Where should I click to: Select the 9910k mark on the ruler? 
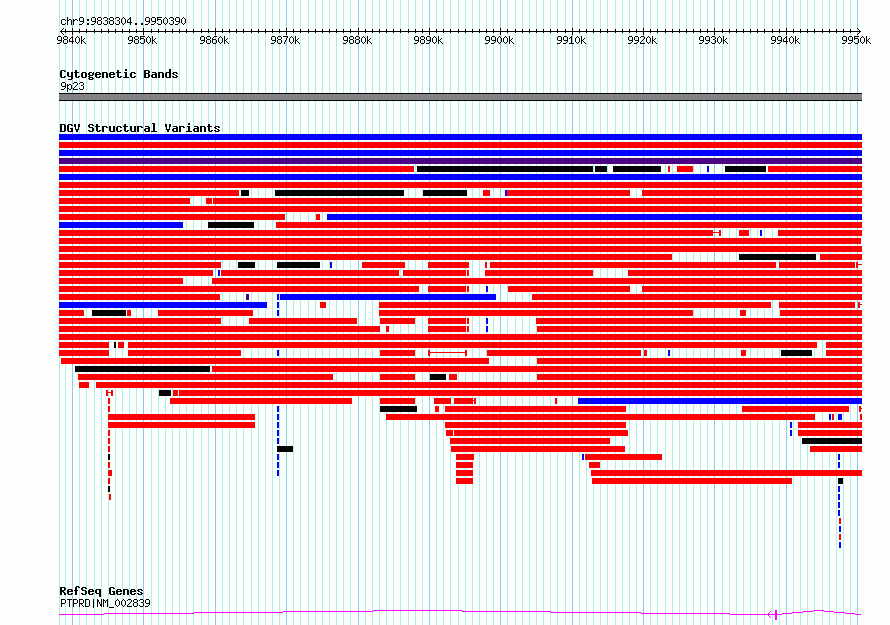571,40
